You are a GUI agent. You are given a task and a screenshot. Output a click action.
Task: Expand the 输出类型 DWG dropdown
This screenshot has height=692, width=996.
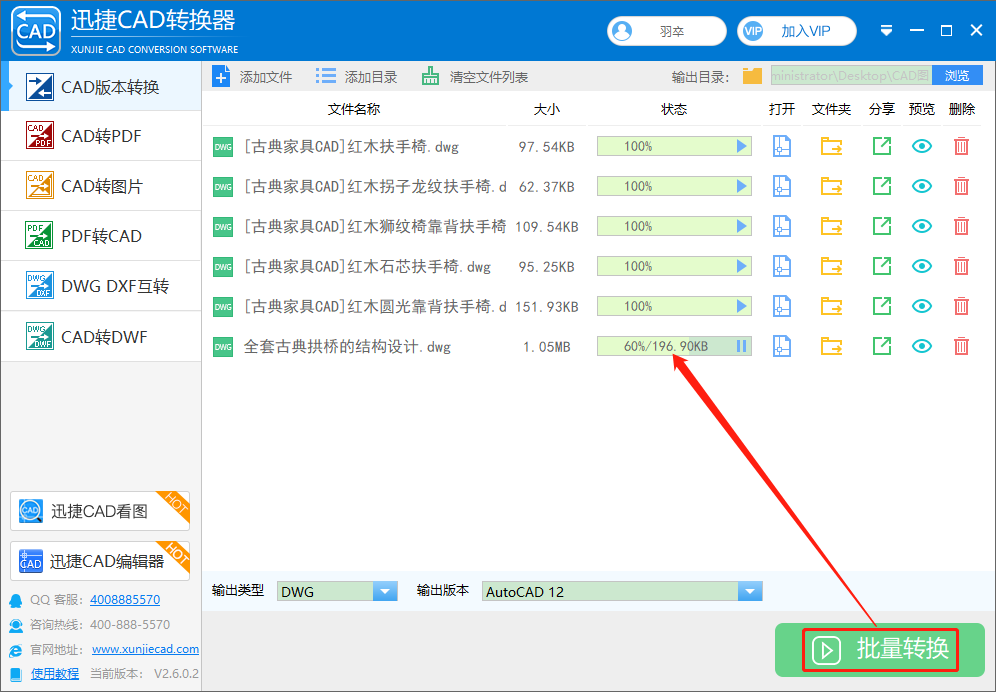tap(385, 592)
